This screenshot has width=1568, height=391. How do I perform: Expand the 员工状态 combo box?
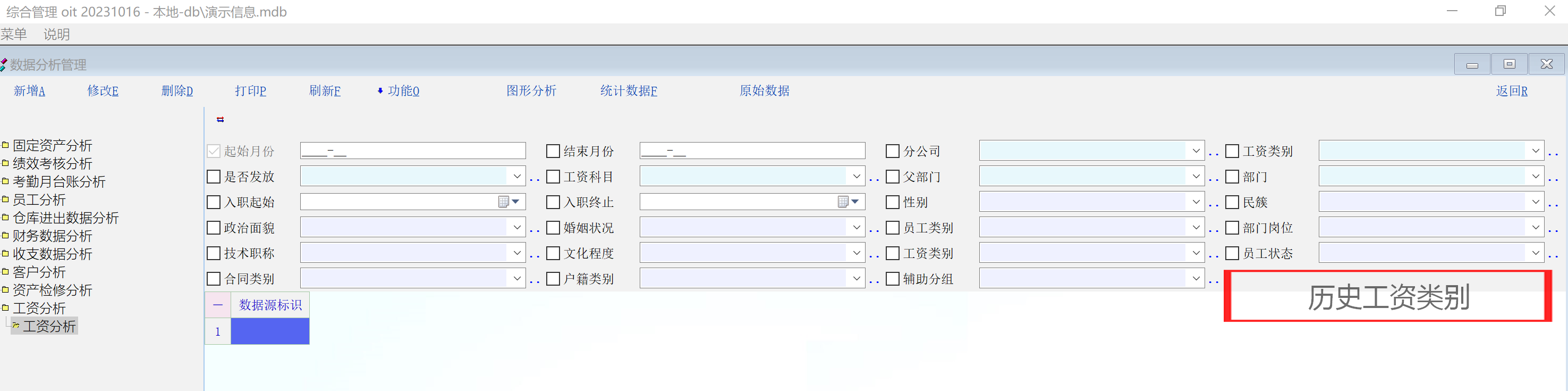[x=1535, y=253]
